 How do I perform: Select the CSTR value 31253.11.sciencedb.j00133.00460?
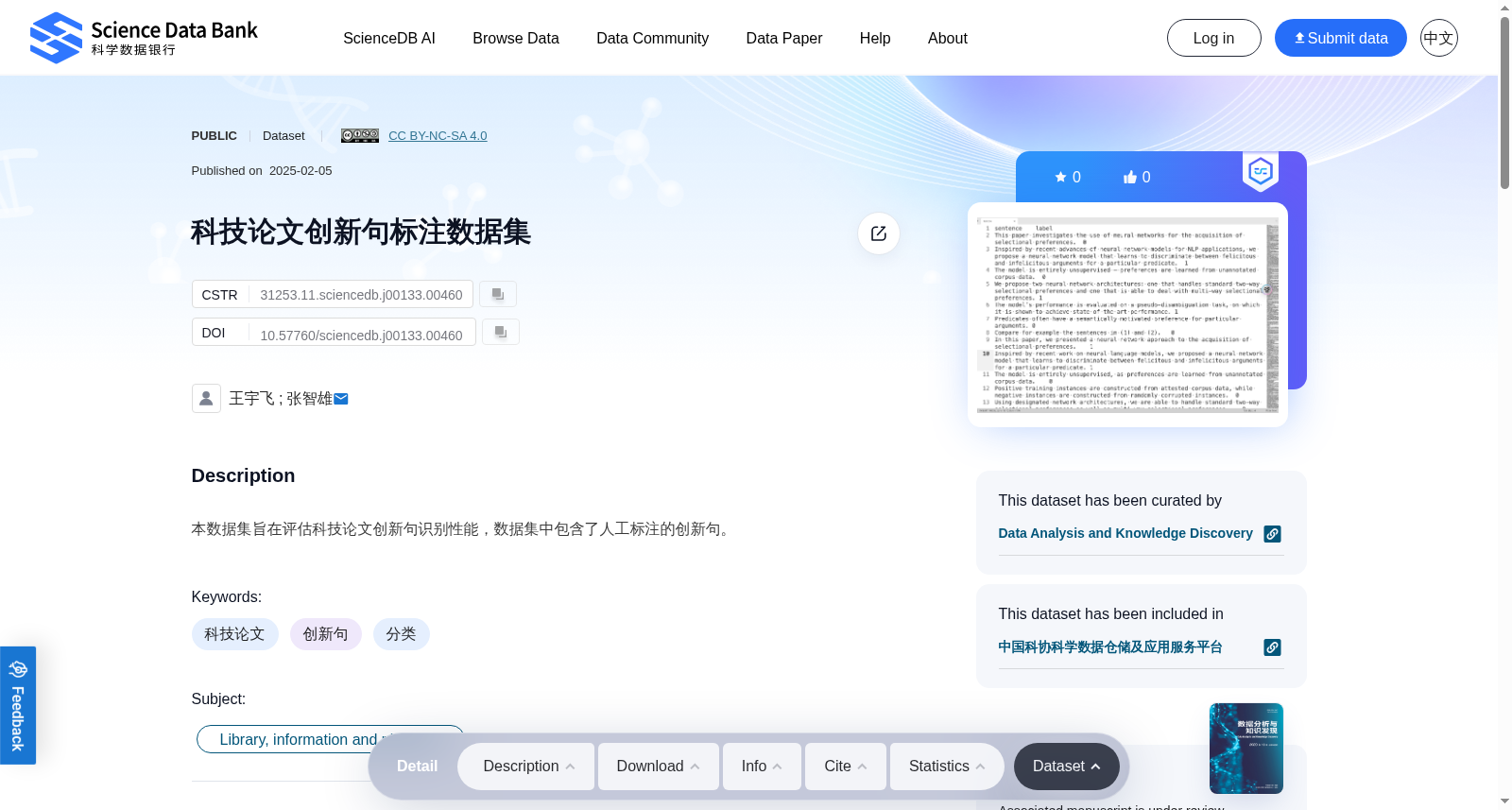point(361,295)
